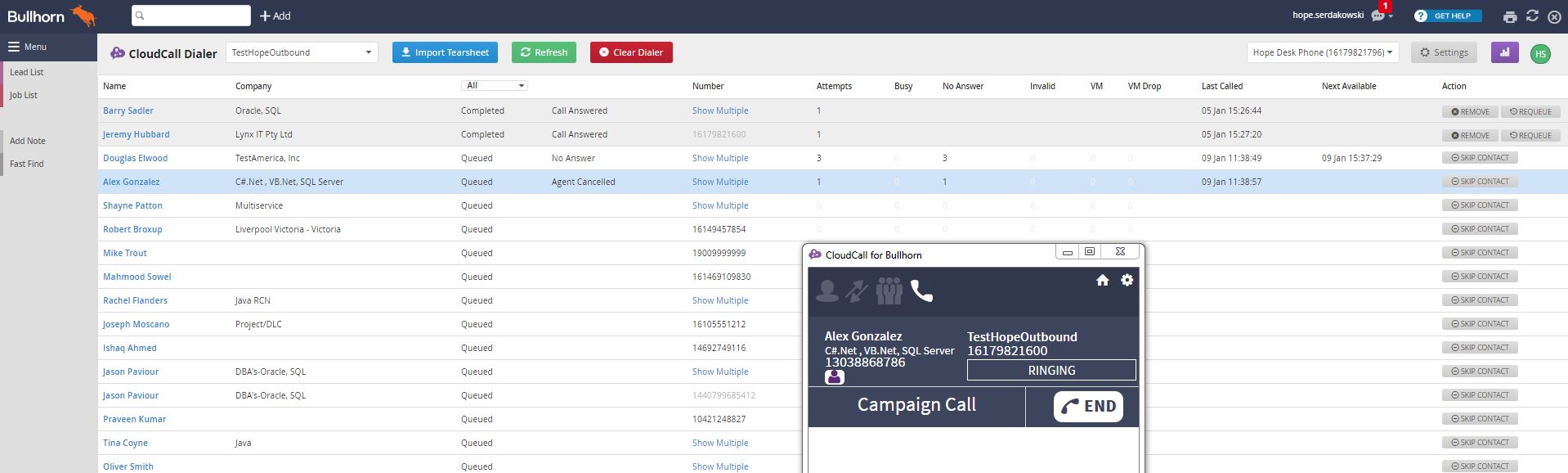Expand the TestHopeOutbound campaign dropdown

point(302,52)
